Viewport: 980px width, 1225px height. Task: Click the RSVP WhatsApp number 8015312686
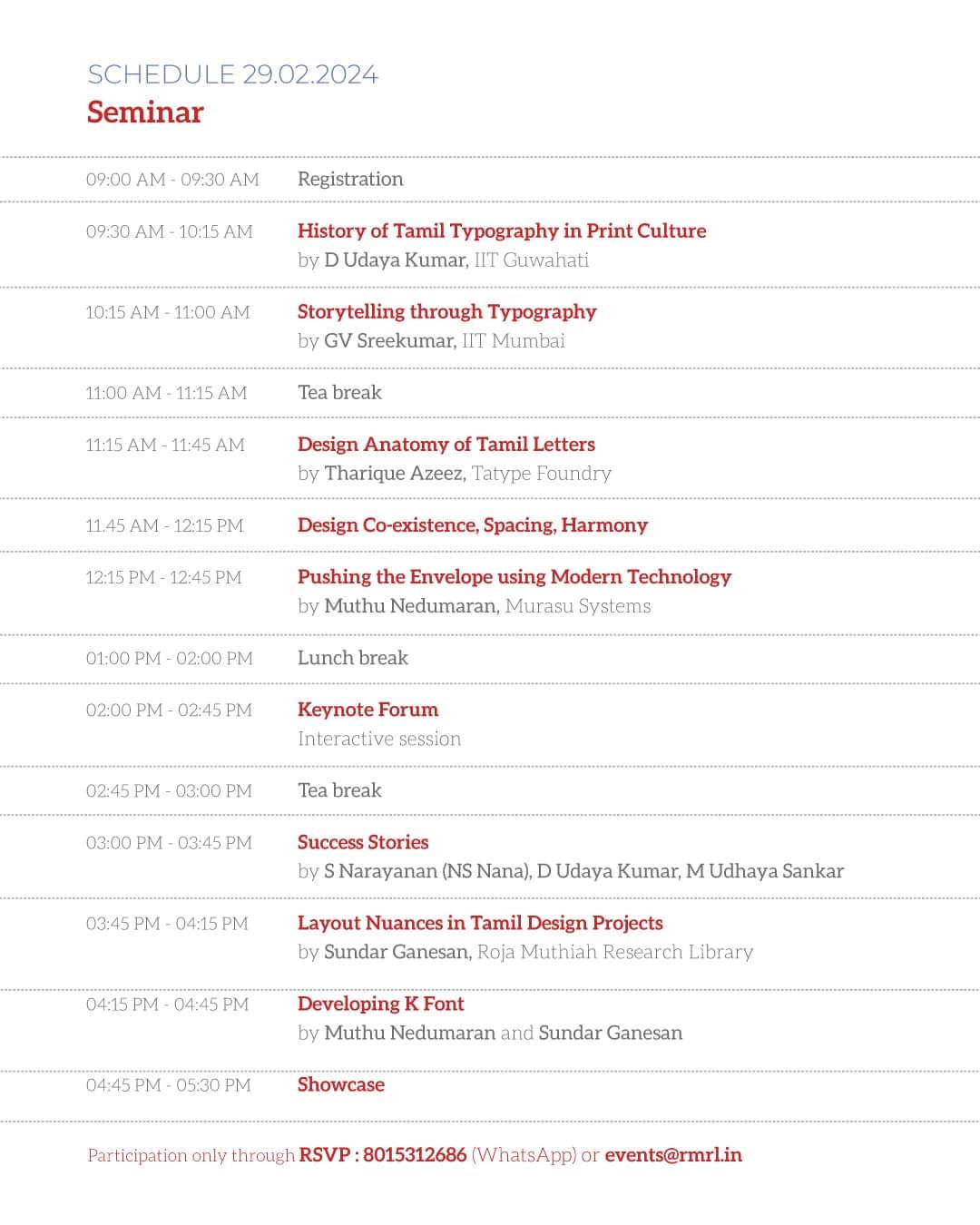(x=414, y=1155)
